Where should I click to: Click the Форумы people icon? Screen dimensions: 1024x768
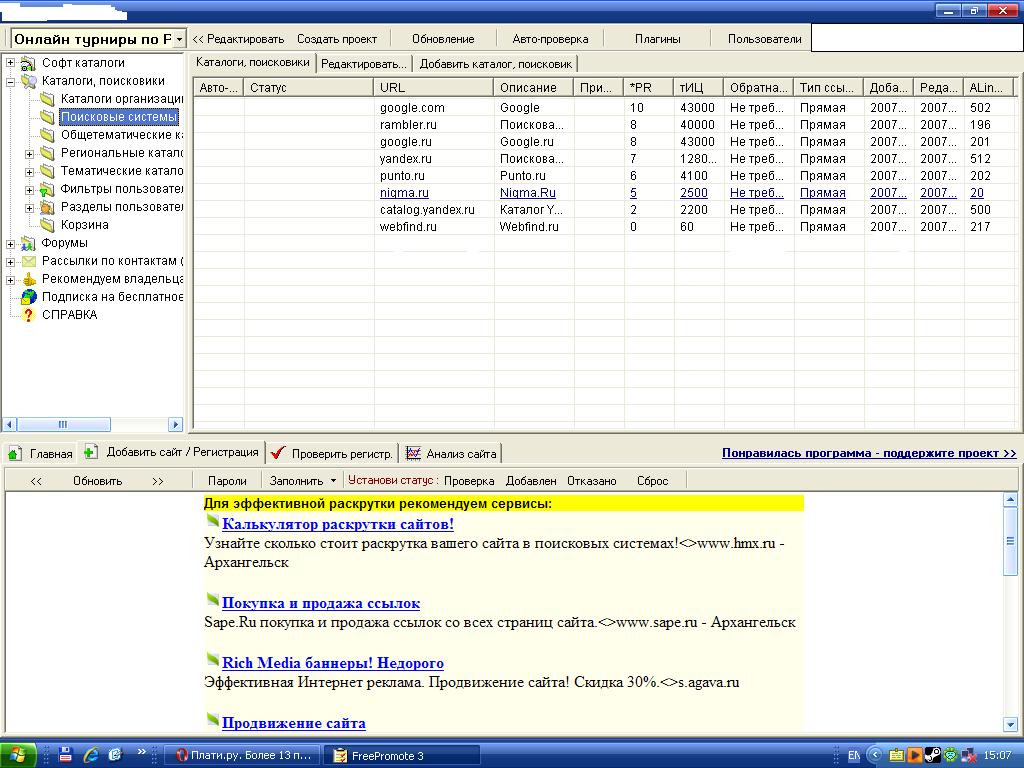(28, 243)
